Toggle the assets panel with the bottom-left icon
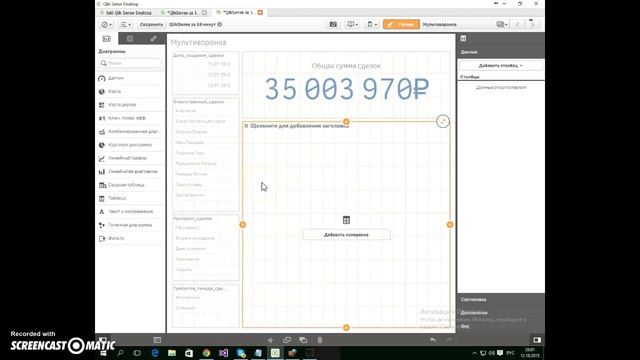 [103, 340]
